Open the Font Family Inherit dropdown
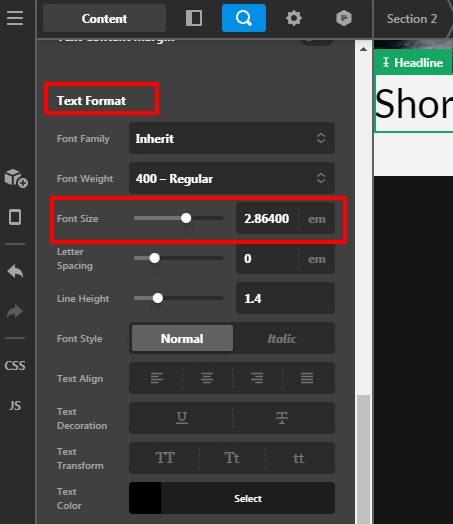This screenshot has width=453, height=524. (232, 138)
